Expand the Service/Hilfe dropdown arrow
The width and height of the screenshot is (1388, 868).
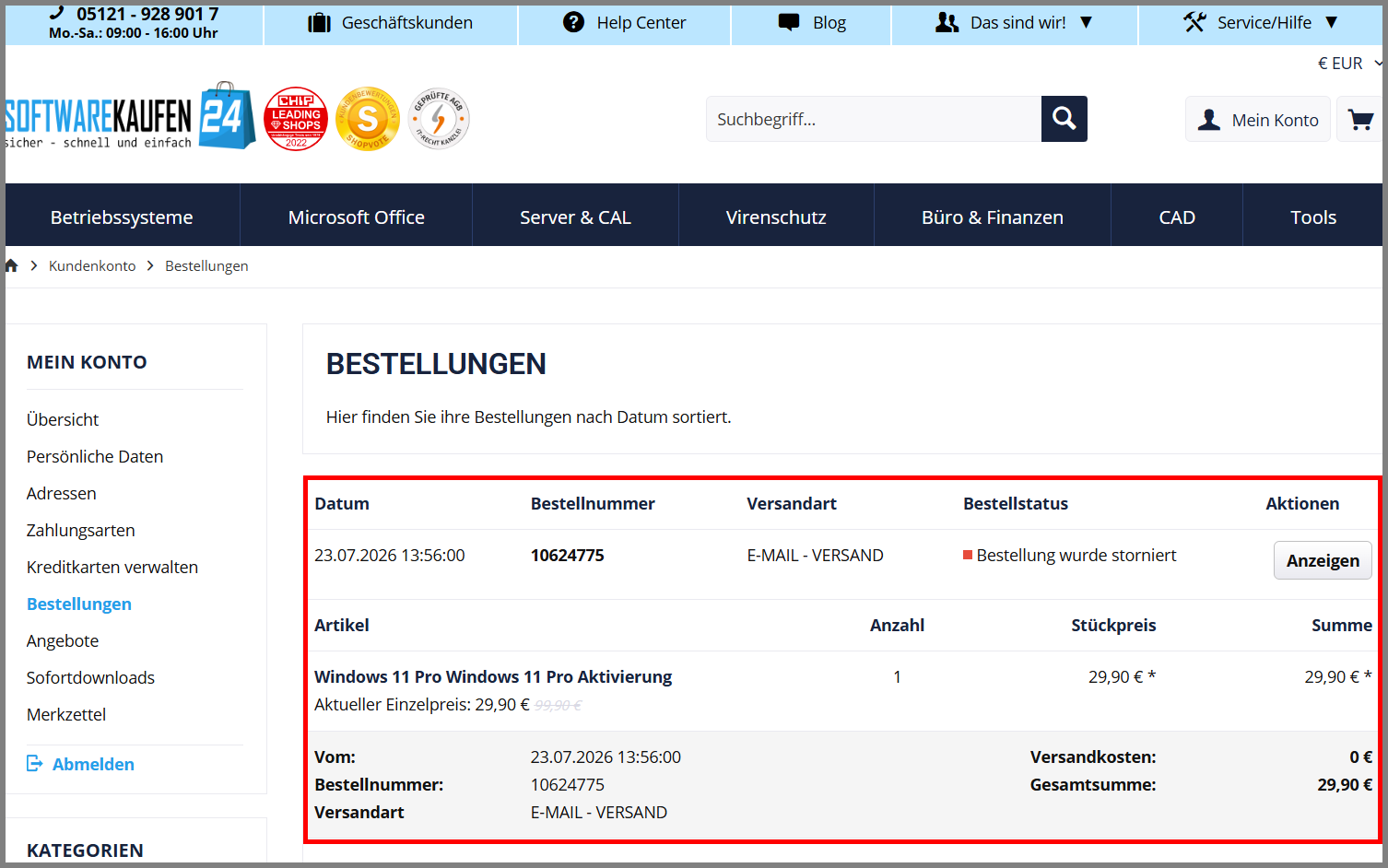tap(1332, 22)
